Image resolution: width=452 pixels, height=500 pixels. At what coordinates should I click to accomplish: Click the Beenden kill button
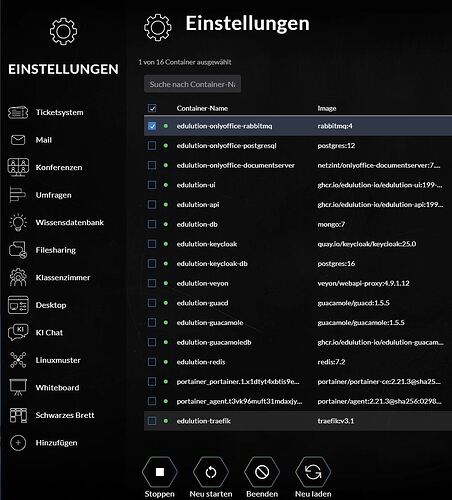(262, 477)
